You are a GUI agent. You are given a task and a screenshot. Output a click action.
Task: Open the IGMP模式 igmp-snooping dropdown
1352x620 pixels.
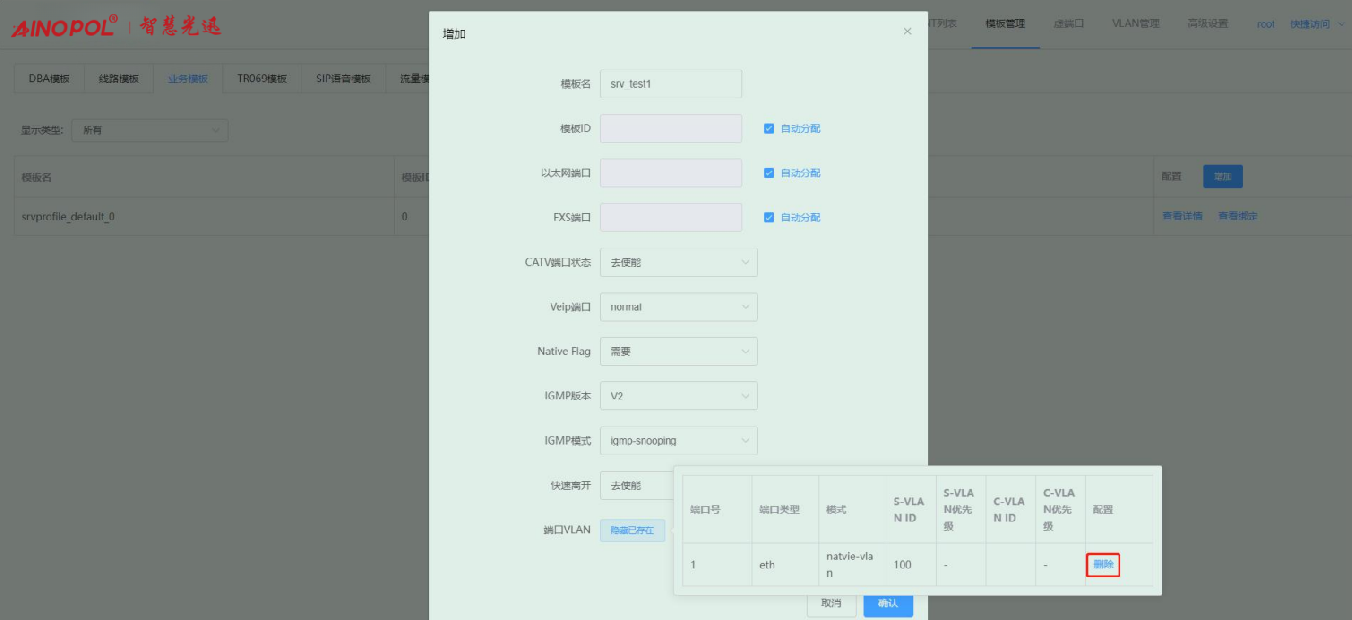[x=678, y=440]
